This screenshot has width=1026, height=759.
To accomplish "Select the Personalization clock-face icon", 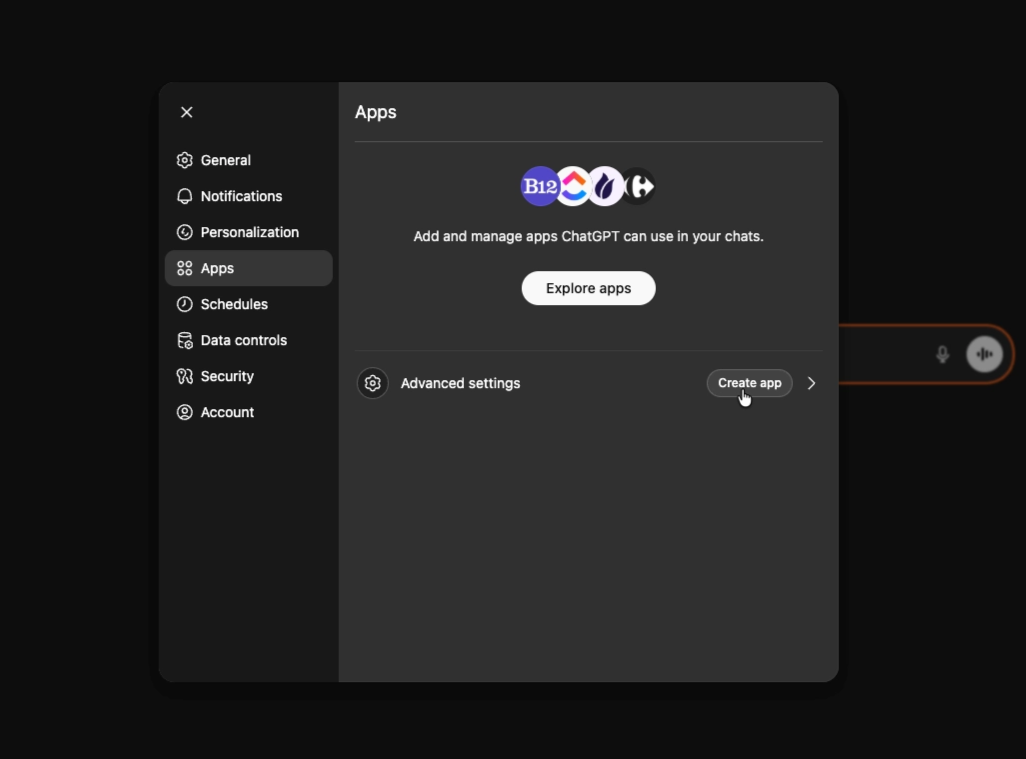I will coord(185,232).
